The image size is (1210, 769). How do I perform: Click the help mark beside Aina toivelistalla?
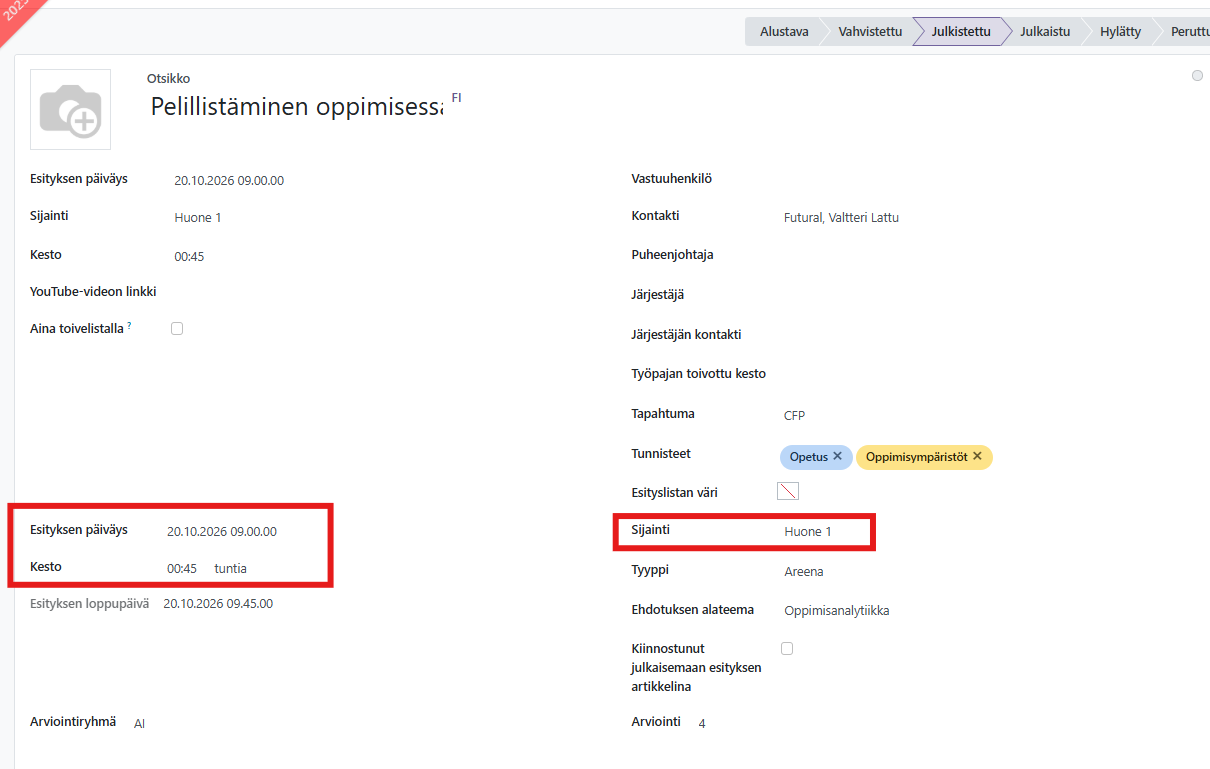click(x=130, y=326)
